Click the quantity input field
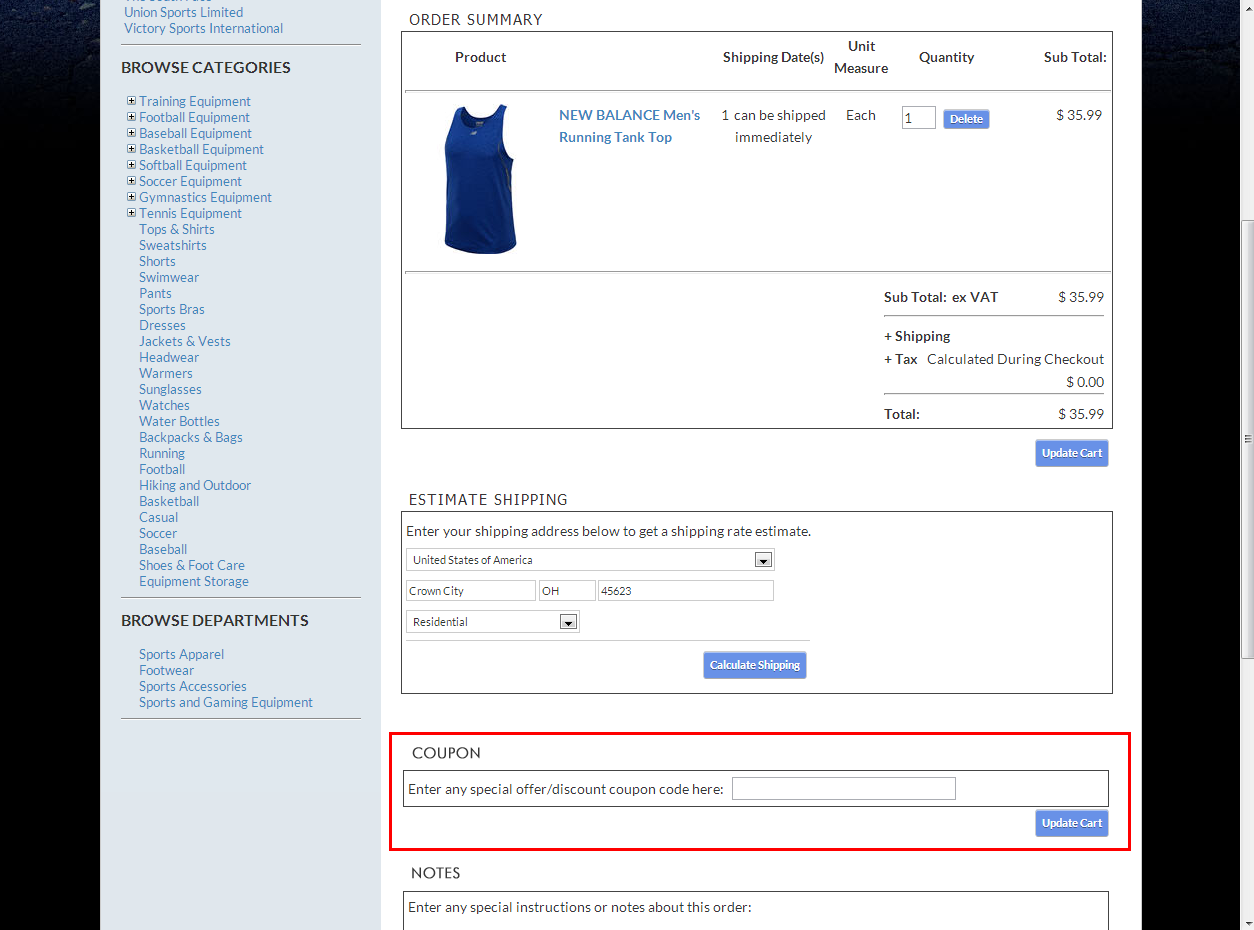 (918, 118)
